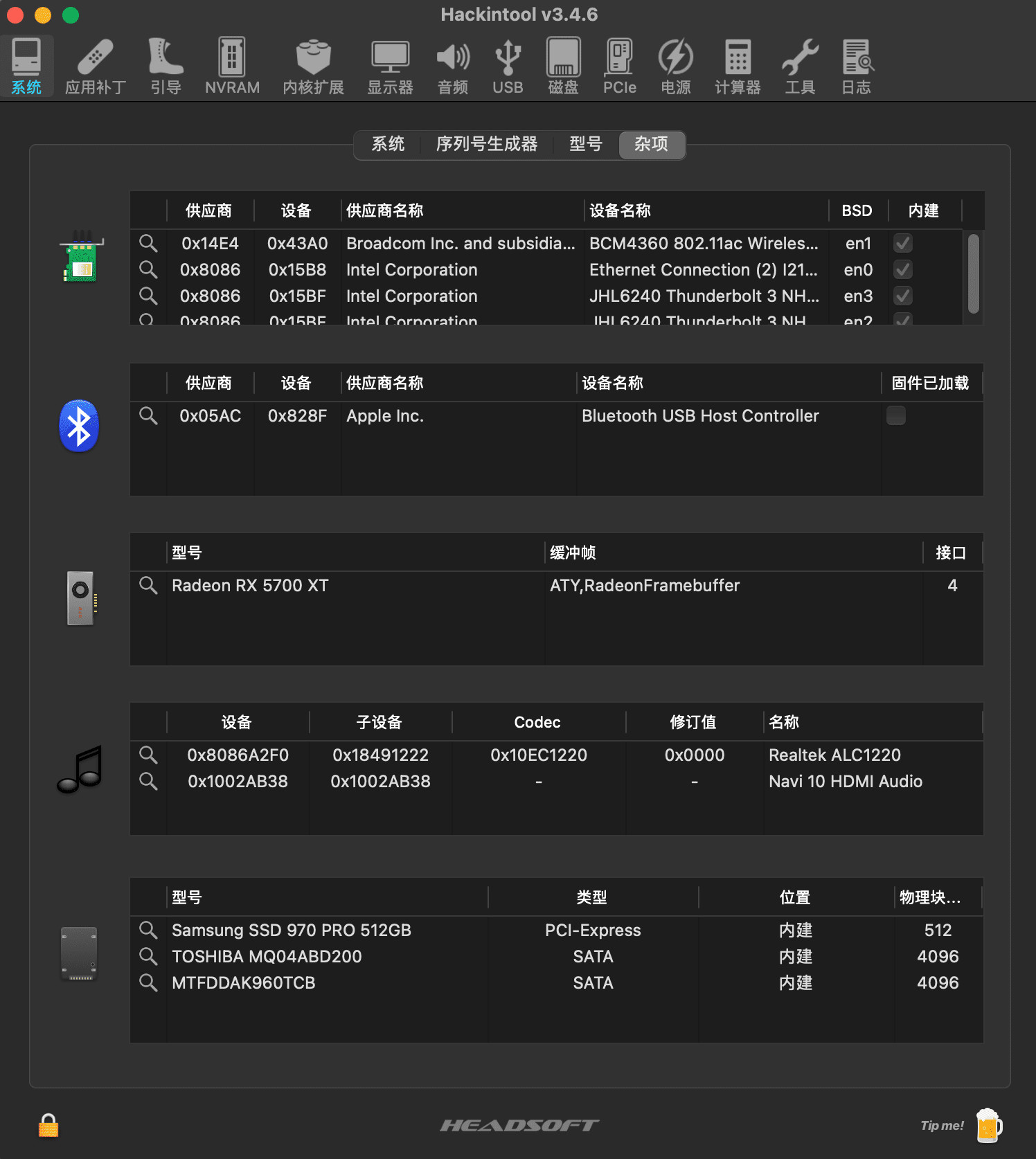This screenshot has width=1036, height=1159.
Task: Open the 内核扩展 kext toolbar icon
Action: coord(313,66)
